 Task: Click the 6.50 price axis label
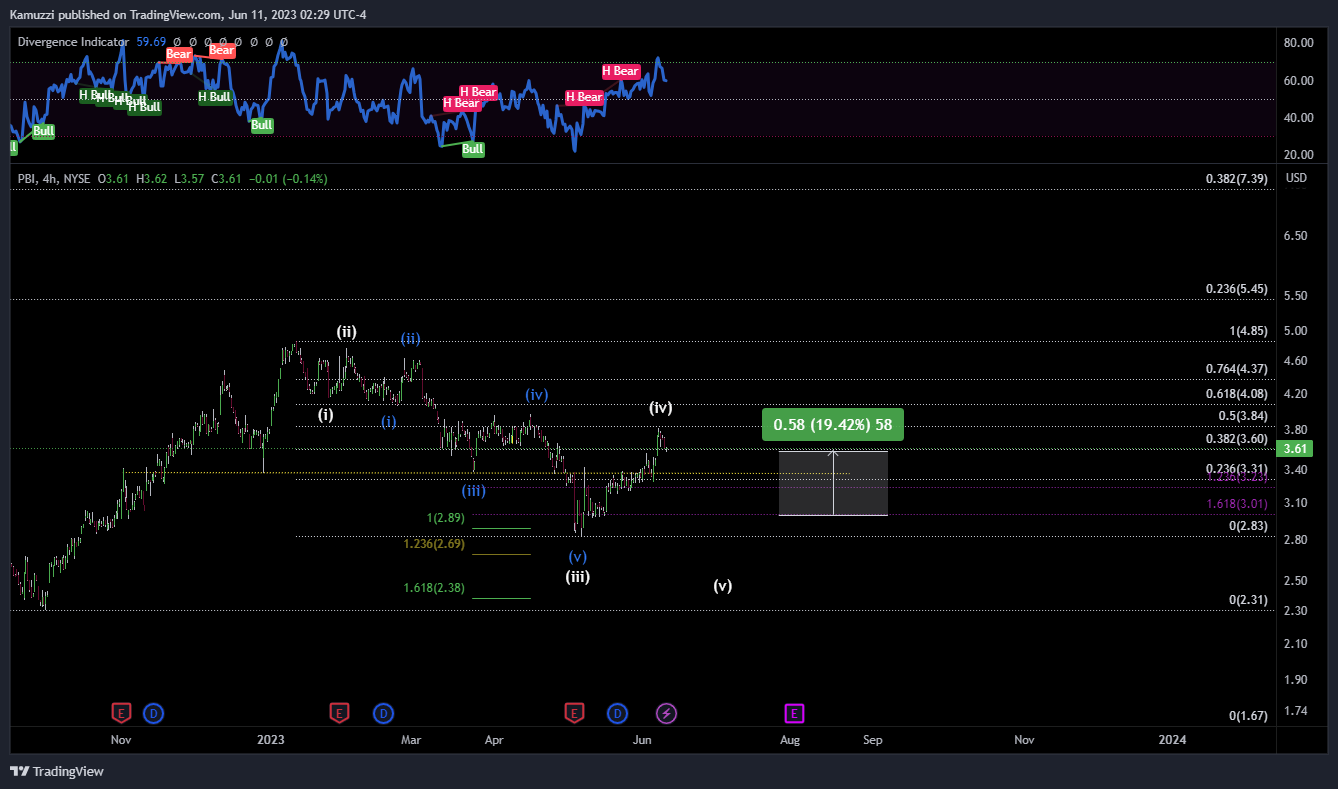click(x=1295, y=236)
